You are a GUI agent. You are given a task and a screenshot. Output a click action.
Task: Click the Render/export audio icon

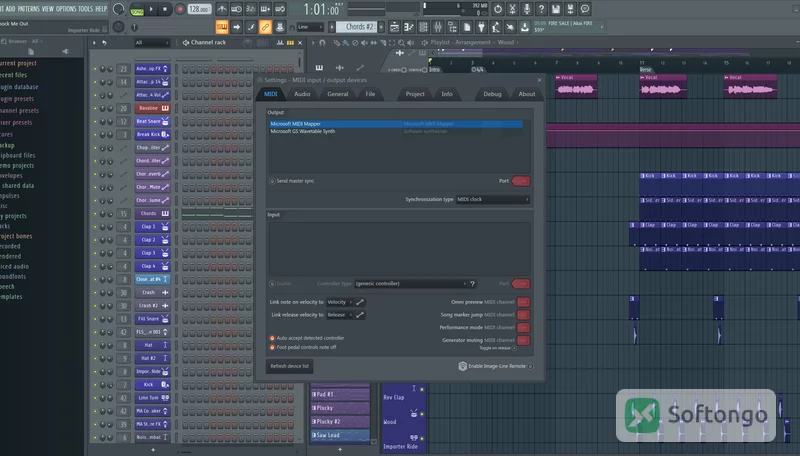coord(570,9)
